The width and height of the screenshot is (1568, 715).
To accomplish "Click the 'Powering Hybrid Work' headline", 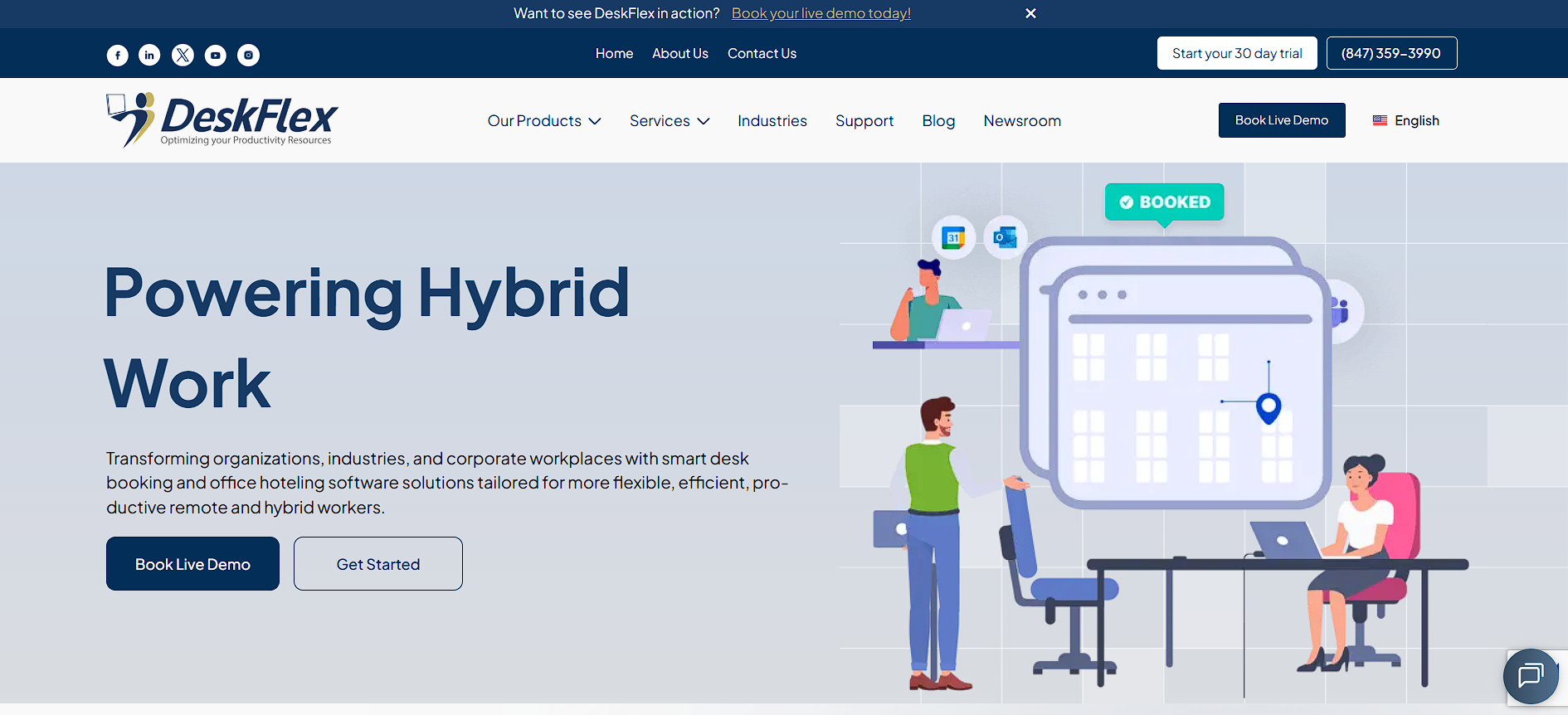I will click(x=367, y=338).
